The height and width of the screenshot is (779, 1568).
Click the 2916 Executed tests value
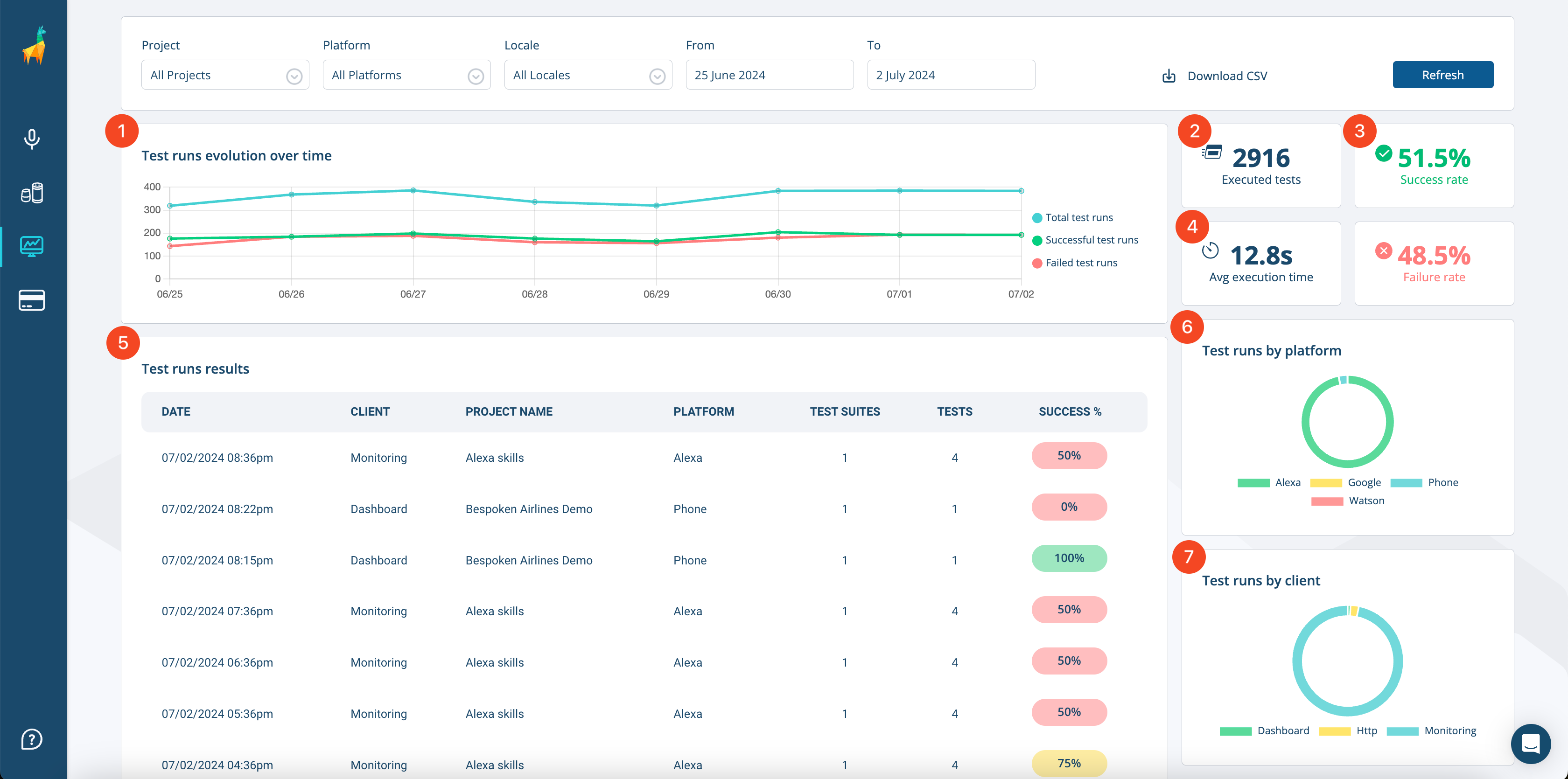click(x=1261, y=158)
